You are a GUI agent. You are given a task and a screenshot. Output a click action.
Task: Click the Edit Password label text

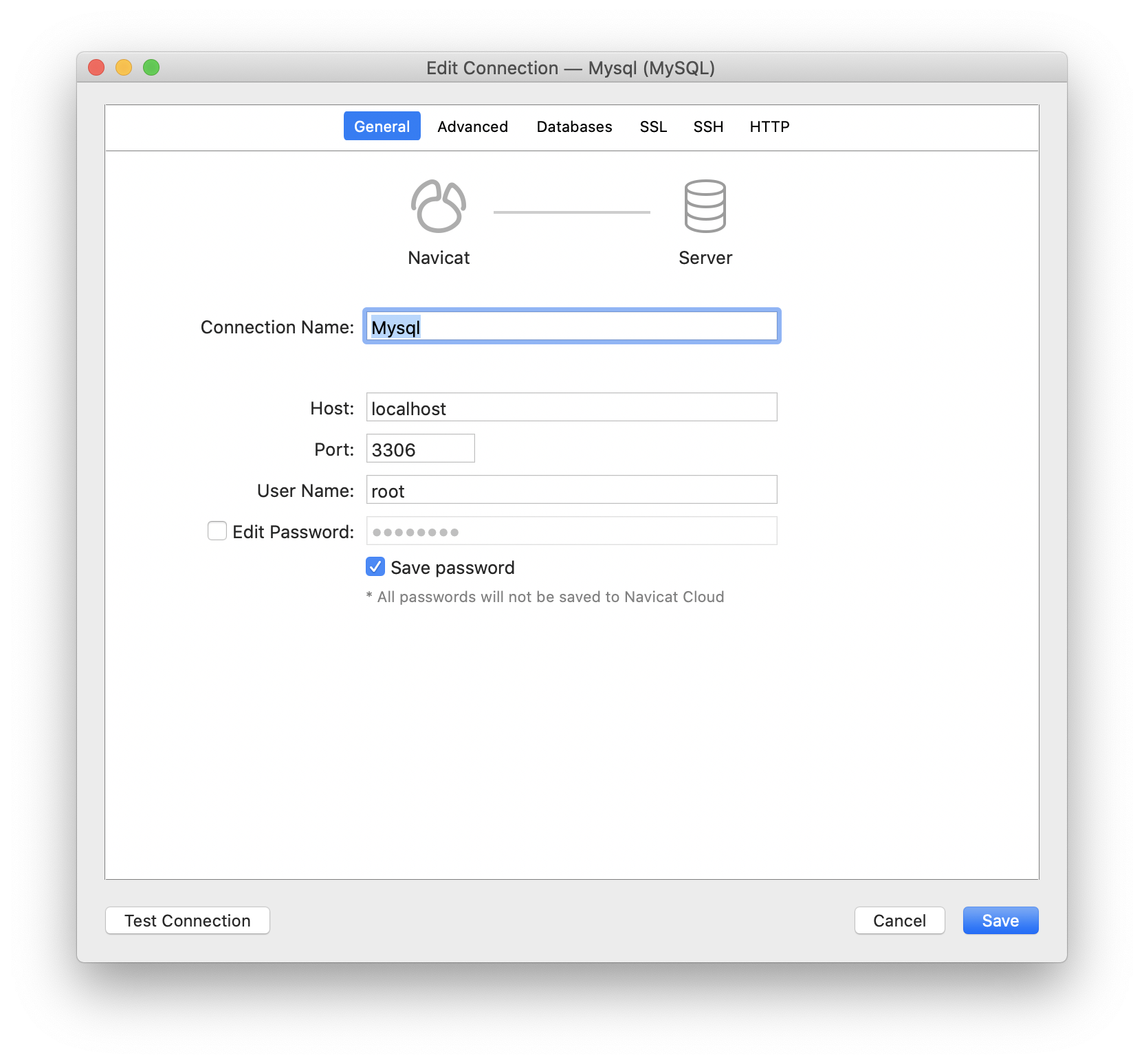click(293, 532)
